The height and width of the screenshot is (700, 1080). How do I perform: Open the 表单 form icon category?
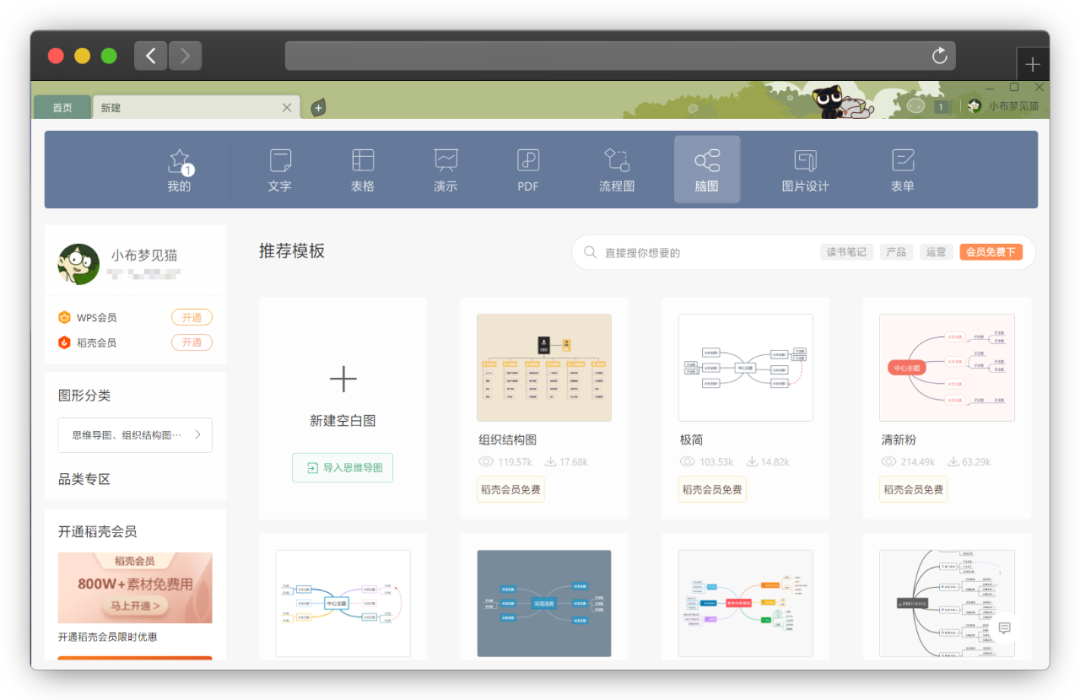903,169
